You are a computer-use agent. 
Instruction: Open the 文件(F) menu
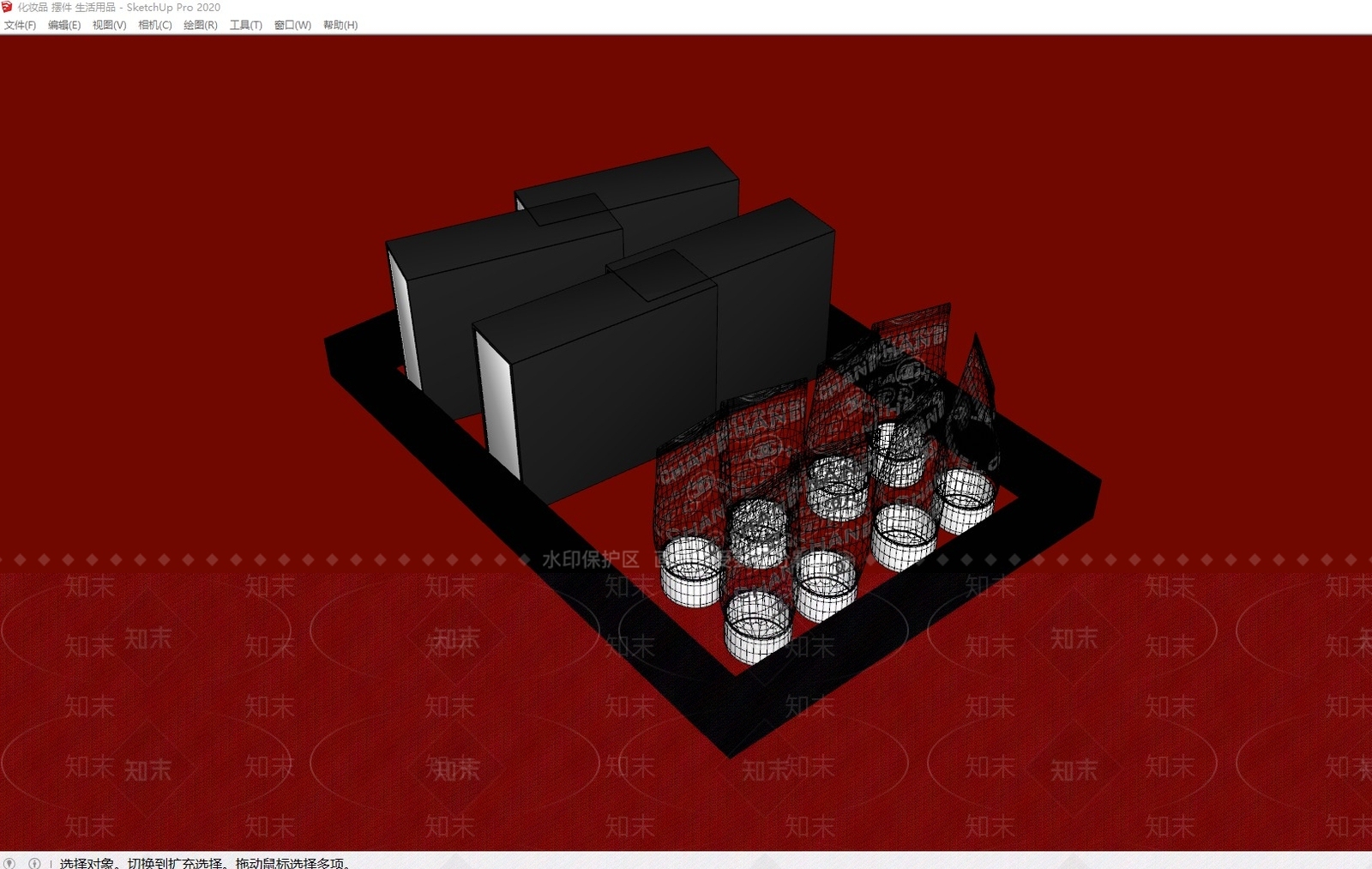click(20, 25)
